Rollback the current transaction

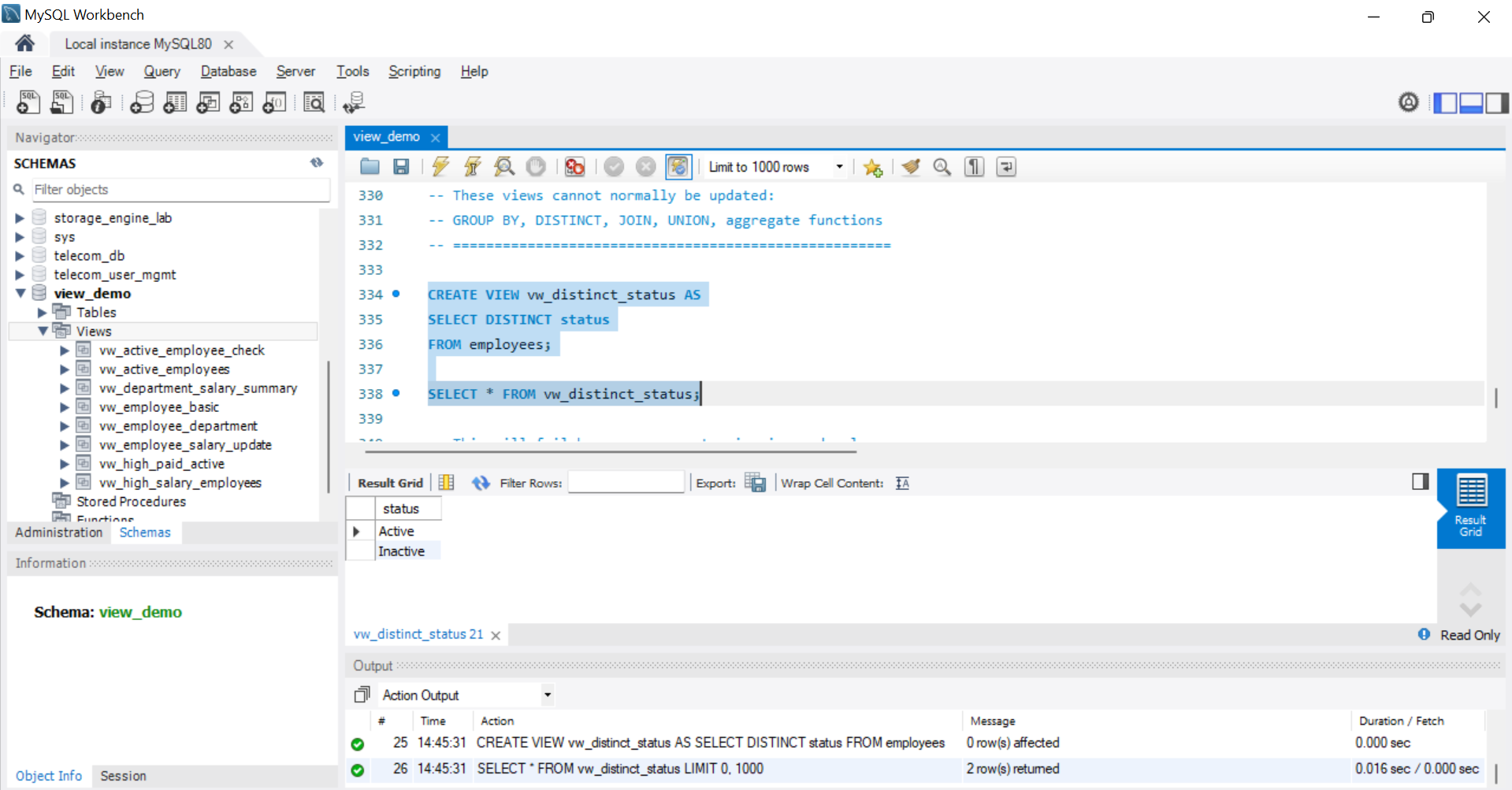[646, 166]
